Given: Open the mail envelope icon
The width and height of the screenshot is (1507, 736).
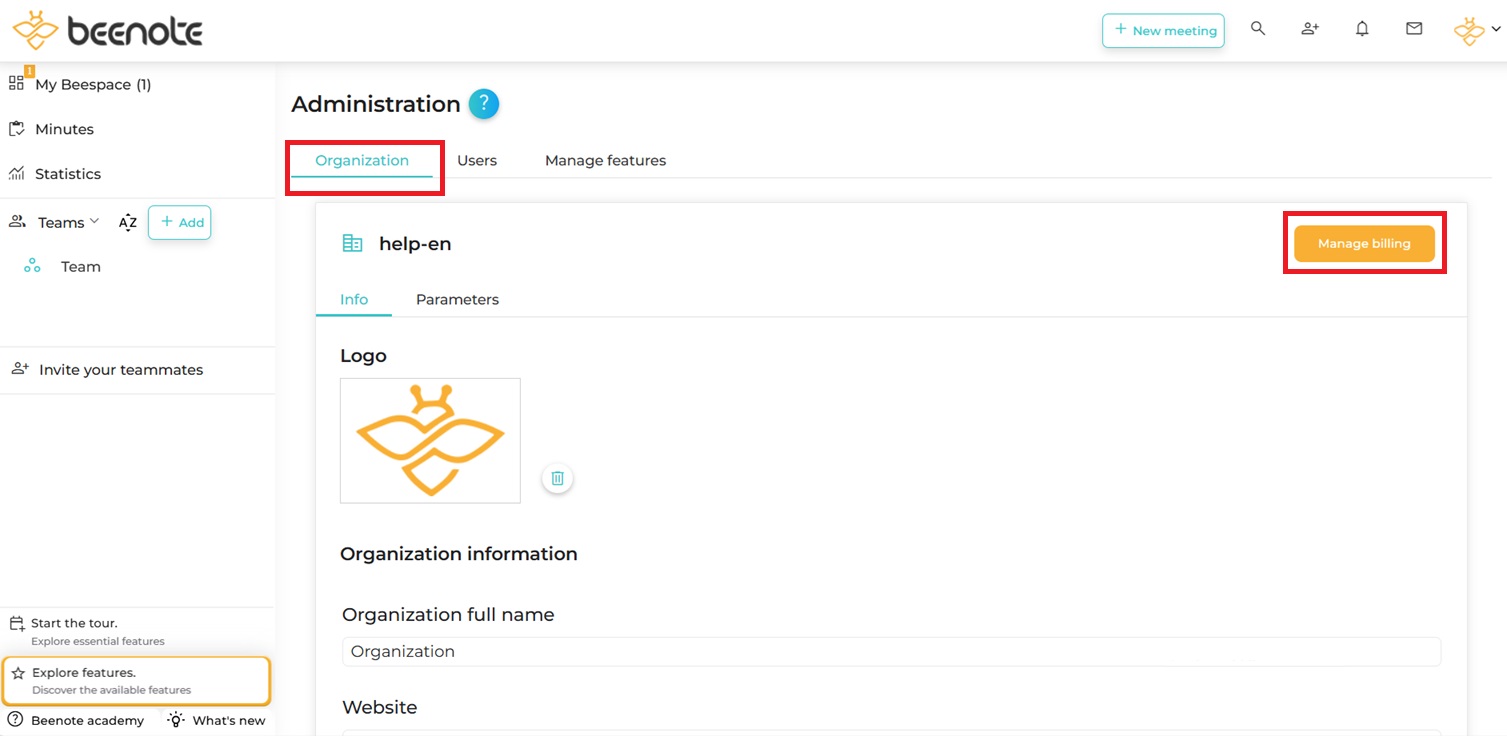Looking at the screenshot, I should coord(1414,29).
